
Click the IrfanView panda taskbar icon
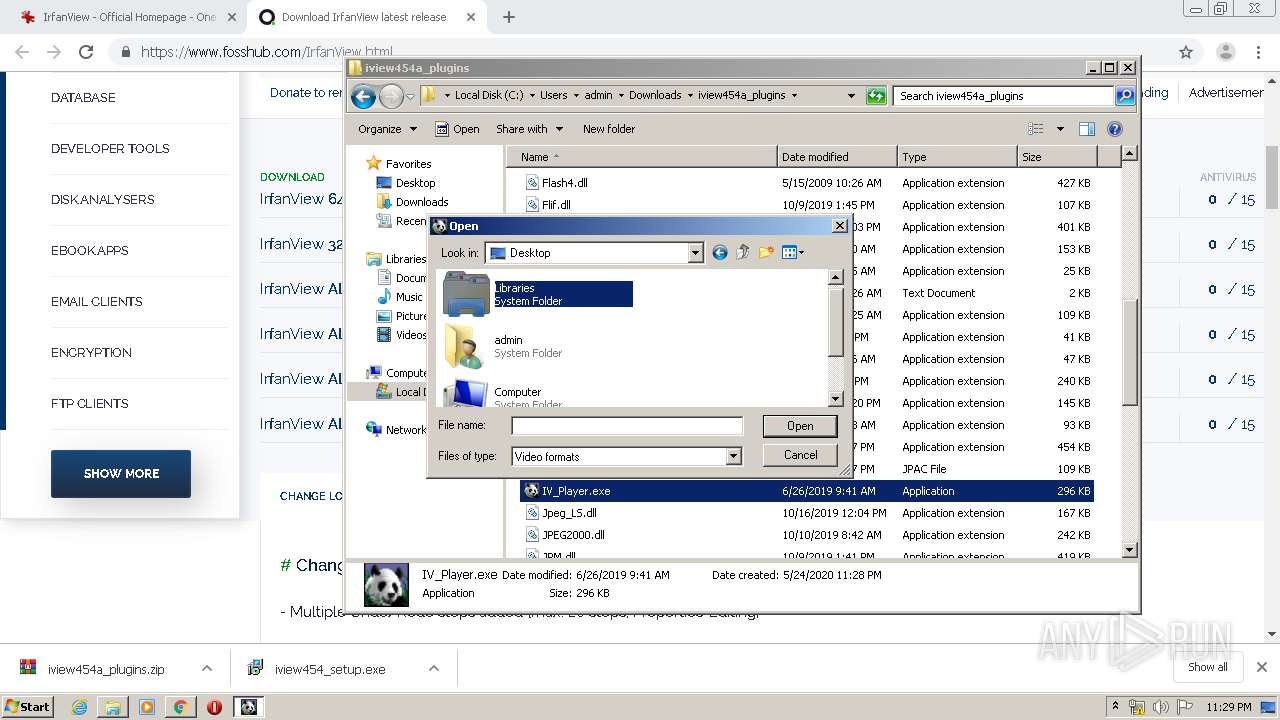[x=248, y=707]
